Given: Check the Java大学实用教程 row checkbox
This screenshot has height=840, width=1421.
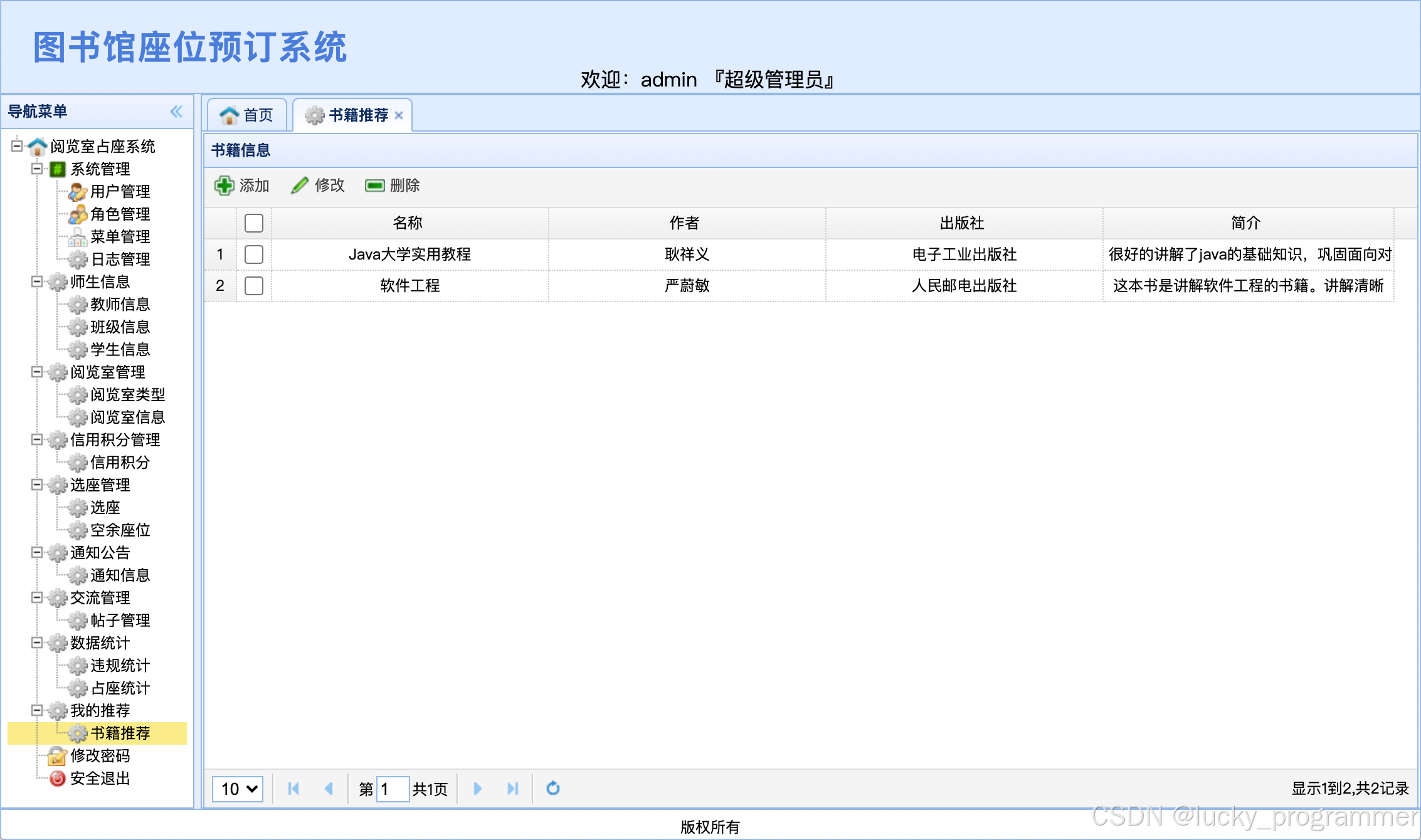Looking at the screenshot, I should pyautogui.click(x=254, y=254).
